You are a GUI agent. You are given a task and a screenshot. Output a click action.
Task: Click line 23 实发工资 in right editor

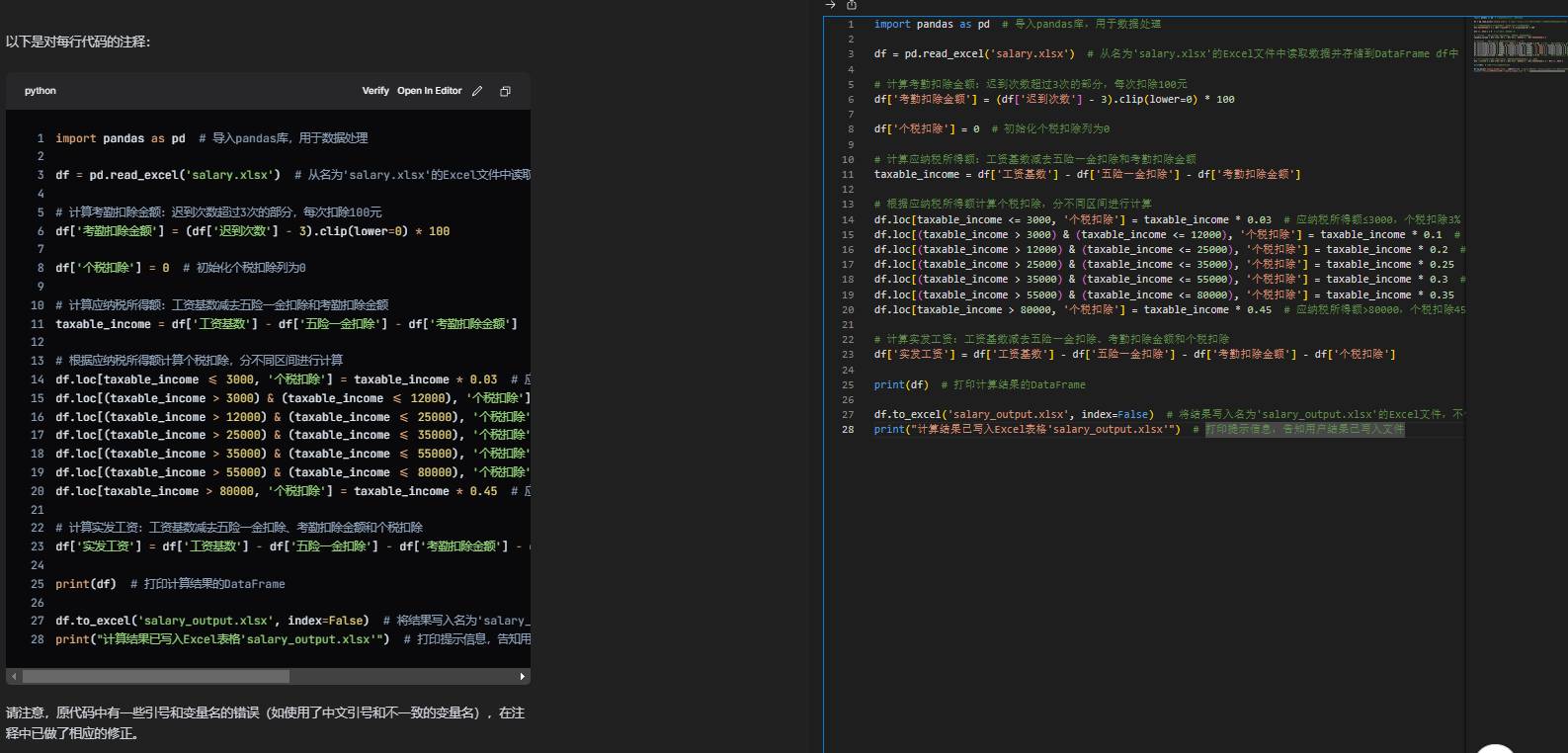[1135, 354]
